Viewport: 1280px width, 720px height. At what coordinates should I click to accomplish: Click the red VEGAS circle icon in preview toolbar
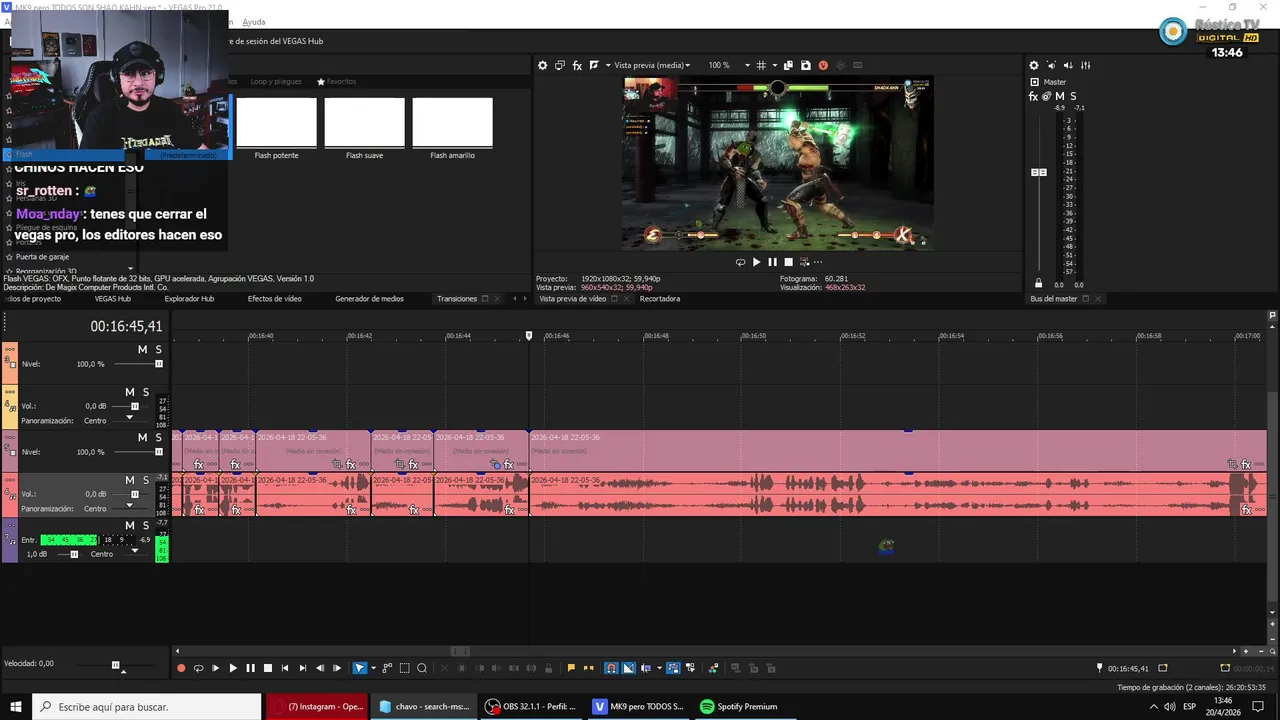point(823,65)
